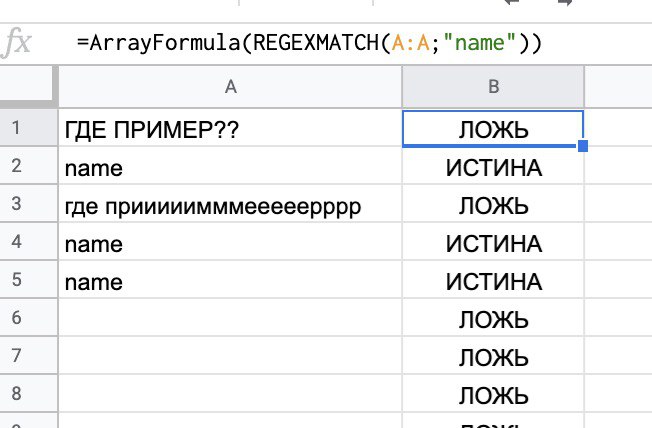Select cell B2 showing ИСТИНА
This screenshot has width=652, height=428.
coord(492,168)
